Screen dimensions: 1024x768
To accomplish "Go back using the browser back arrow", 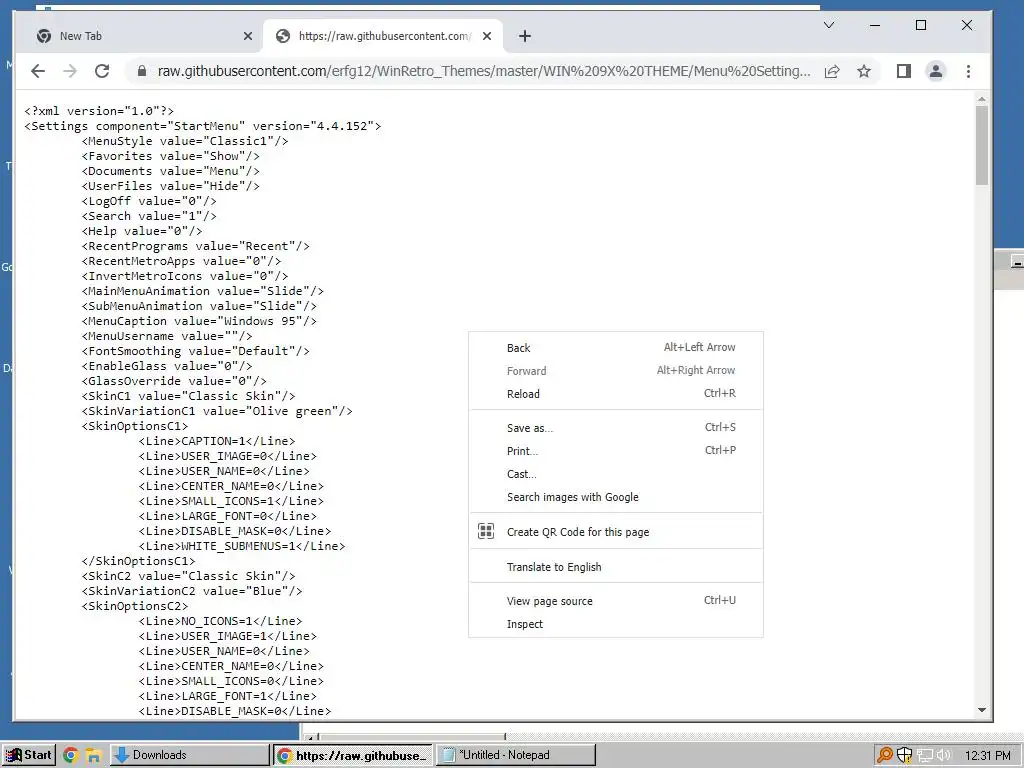I will [38, 71].
